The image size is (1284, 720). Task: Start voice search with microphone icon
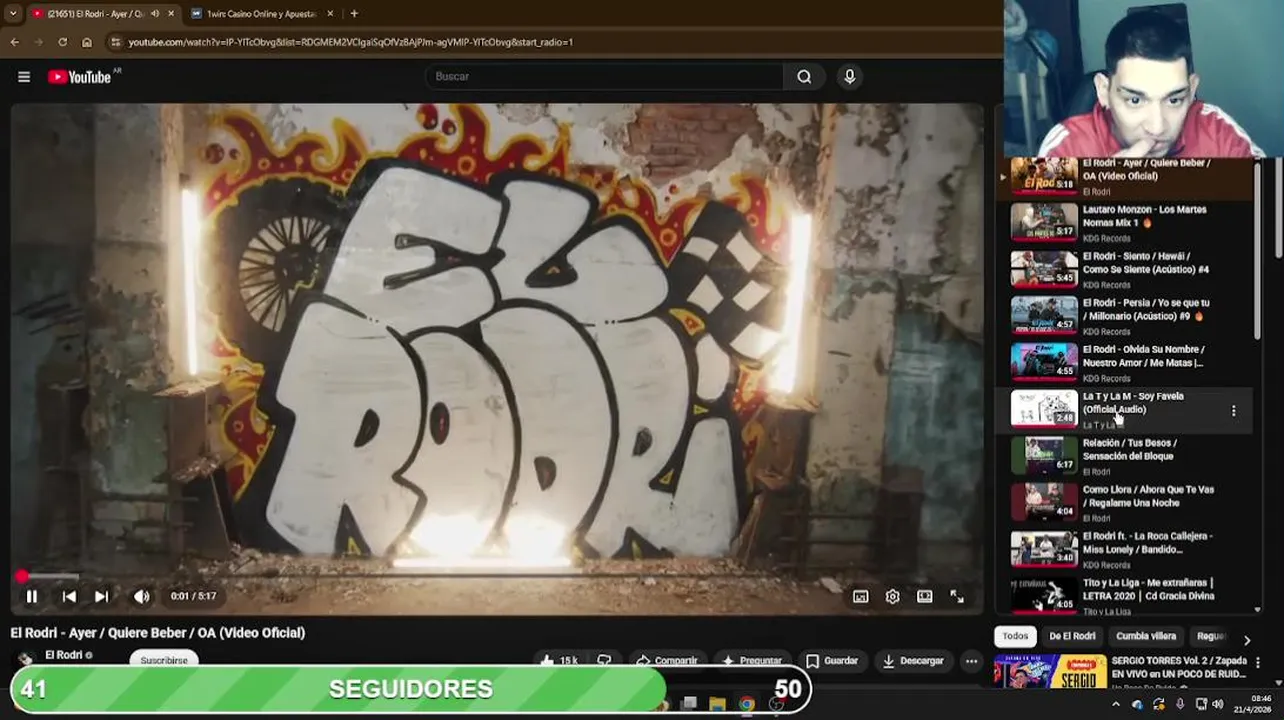click(849, 77)
